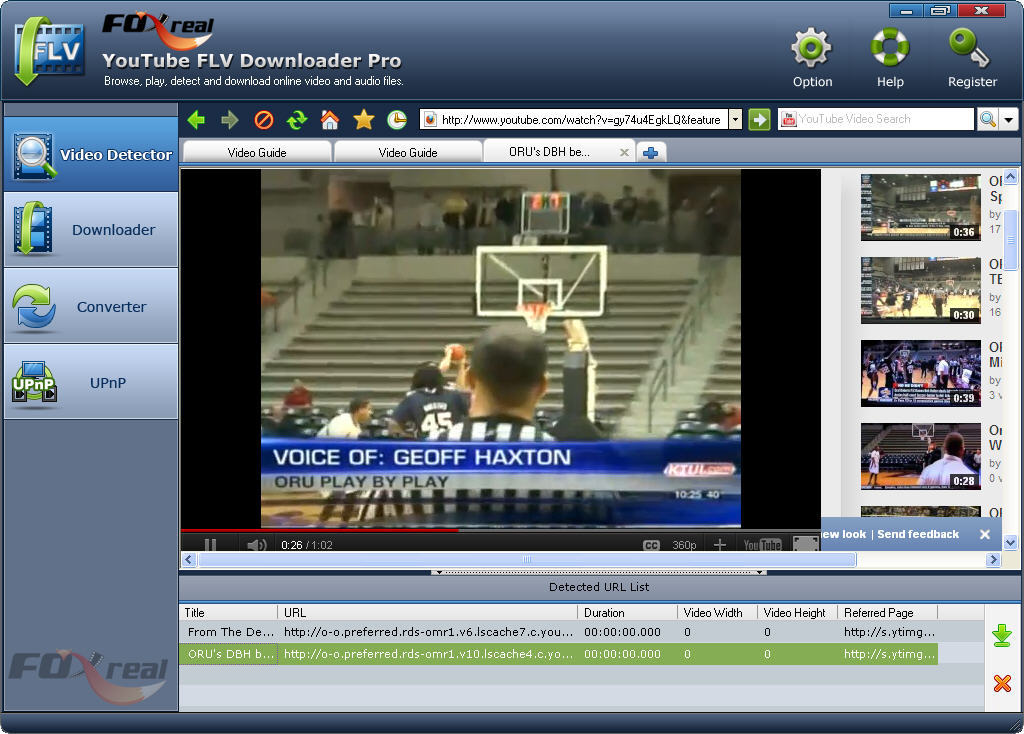Click the Send feedback link

(918, 534)
